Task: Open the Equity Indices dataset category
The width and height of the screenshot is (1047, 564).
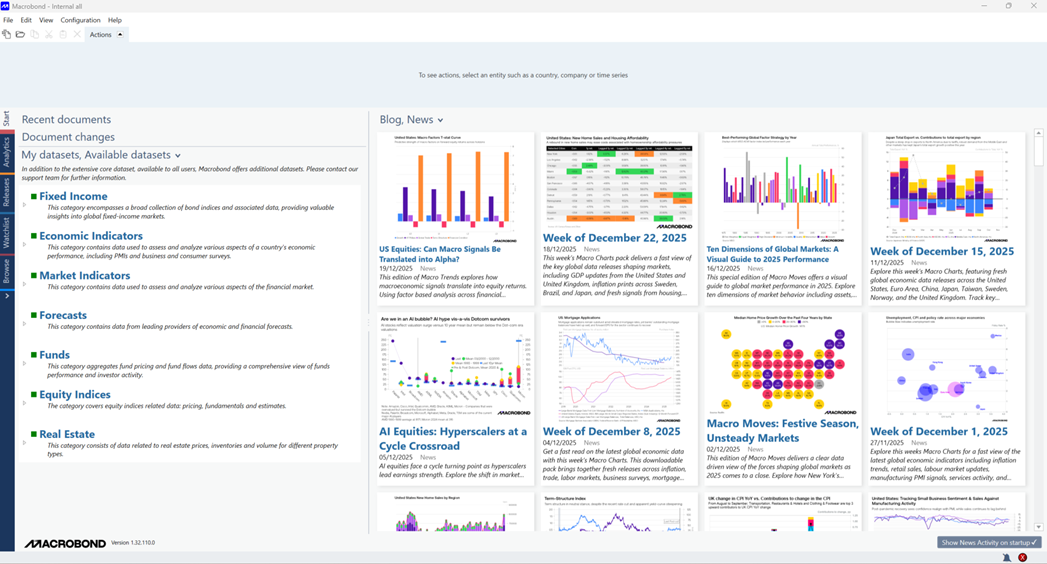Action: click(75, 394)
